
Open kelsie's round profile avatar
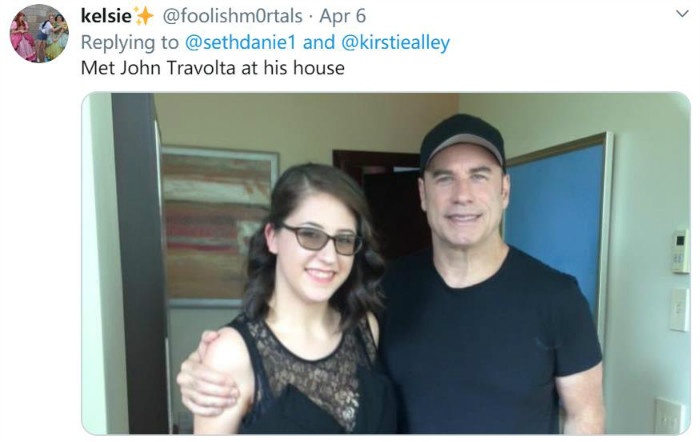tap(39, 33)
